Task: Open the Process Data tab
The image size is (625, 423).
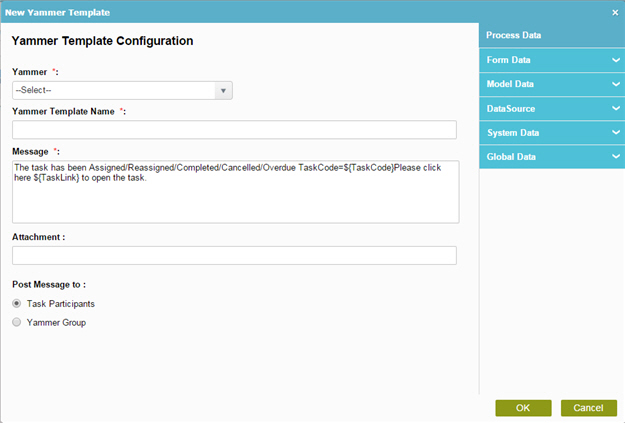Action: [552, 35]
